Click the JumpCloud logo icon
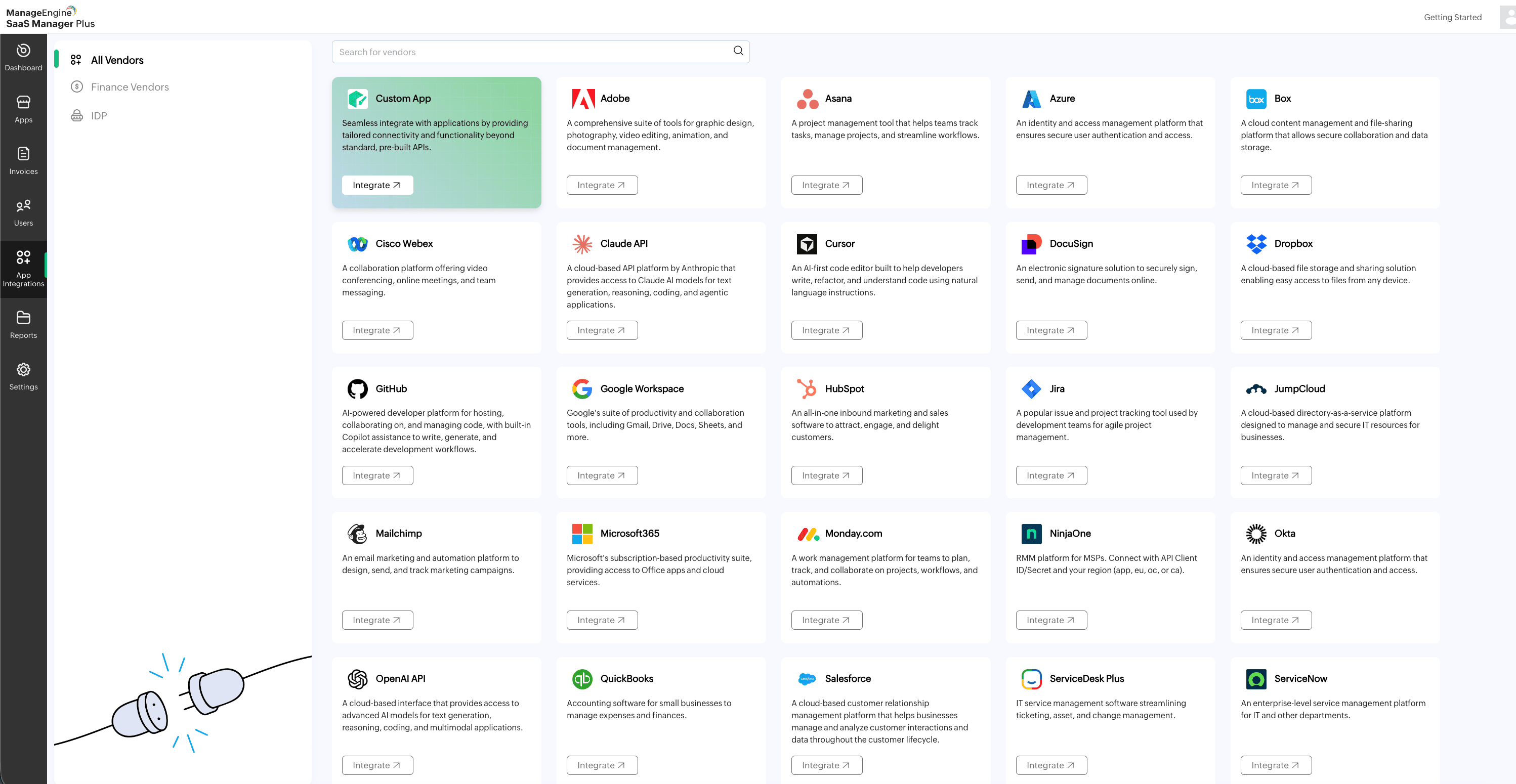 1256,389
